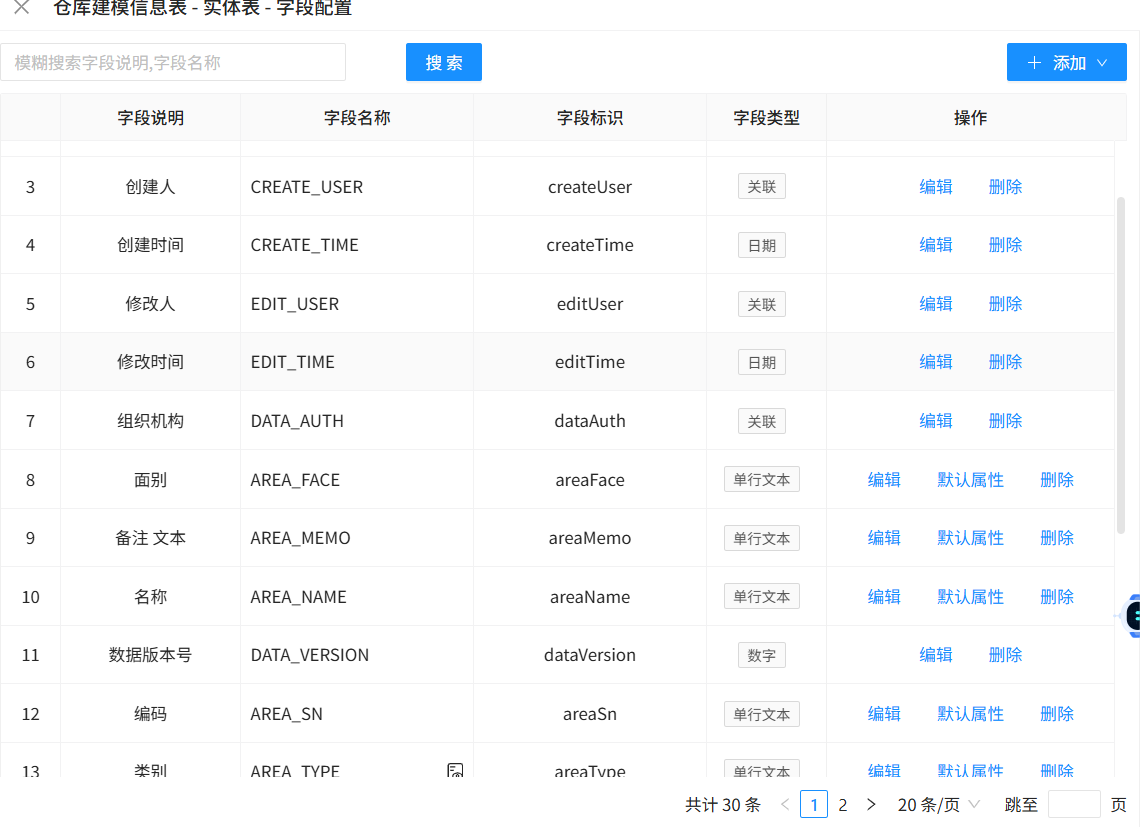The width and height of the screenshot is (1140, 827).
Task: Open the 20 条/页 page size selector
Action: pos(938,805)
